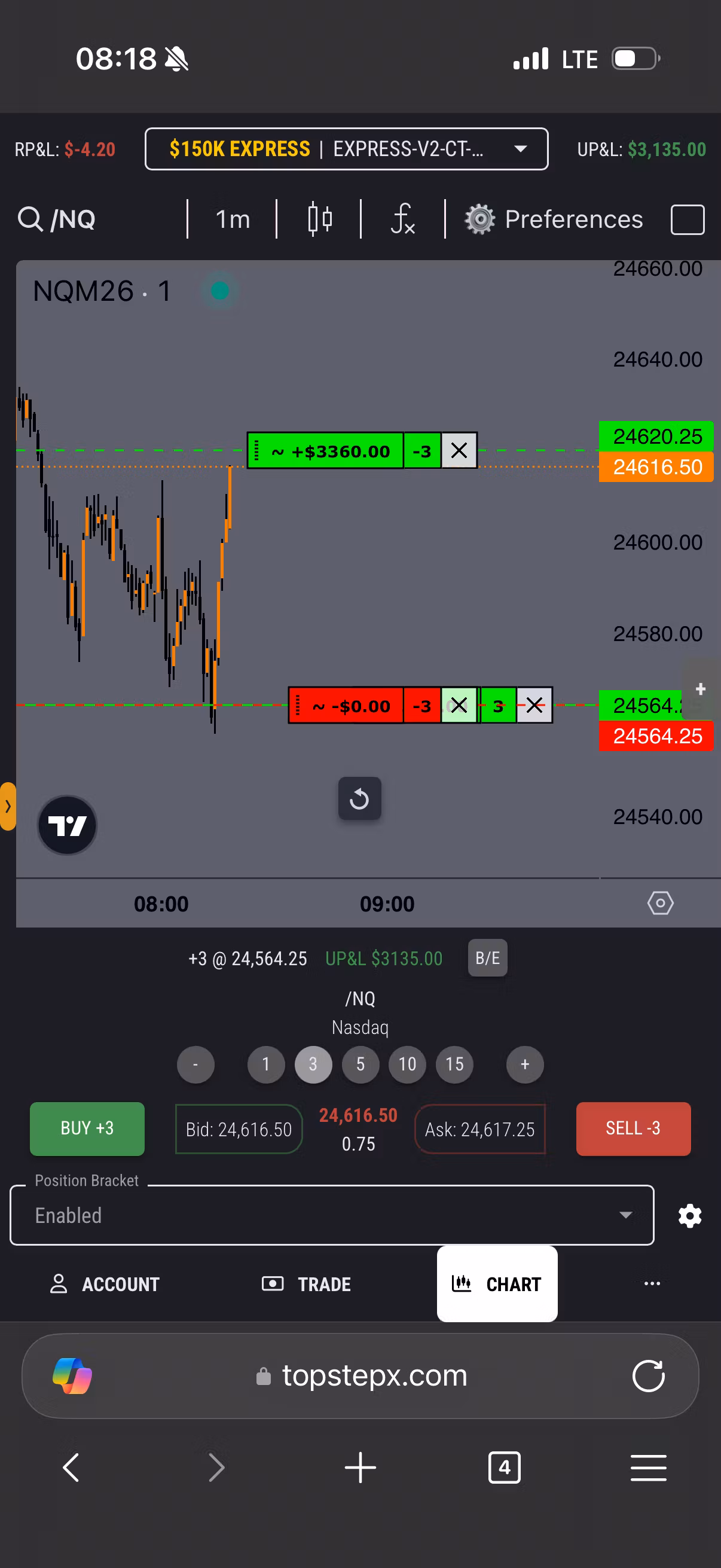Close the 3-contract position on the chart
This screenshot has height=1568, width=721.
pyautogui.click(x=534, y=706)
